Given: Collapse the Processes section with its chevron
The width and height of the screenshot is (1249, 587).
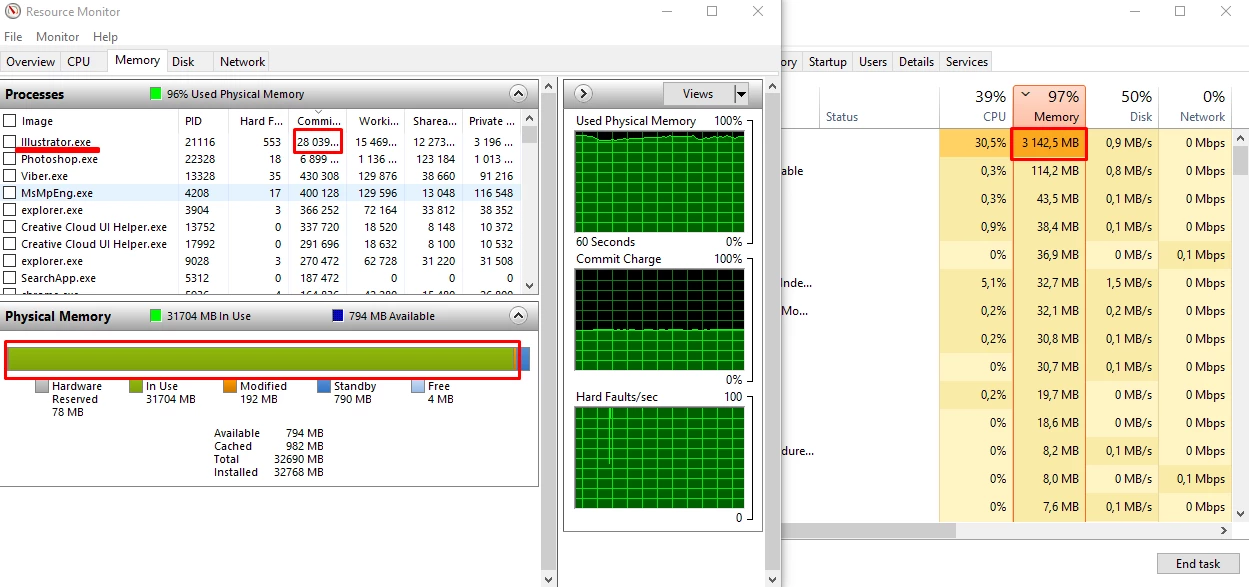Looking at the screenshot, I should (518, 94).
